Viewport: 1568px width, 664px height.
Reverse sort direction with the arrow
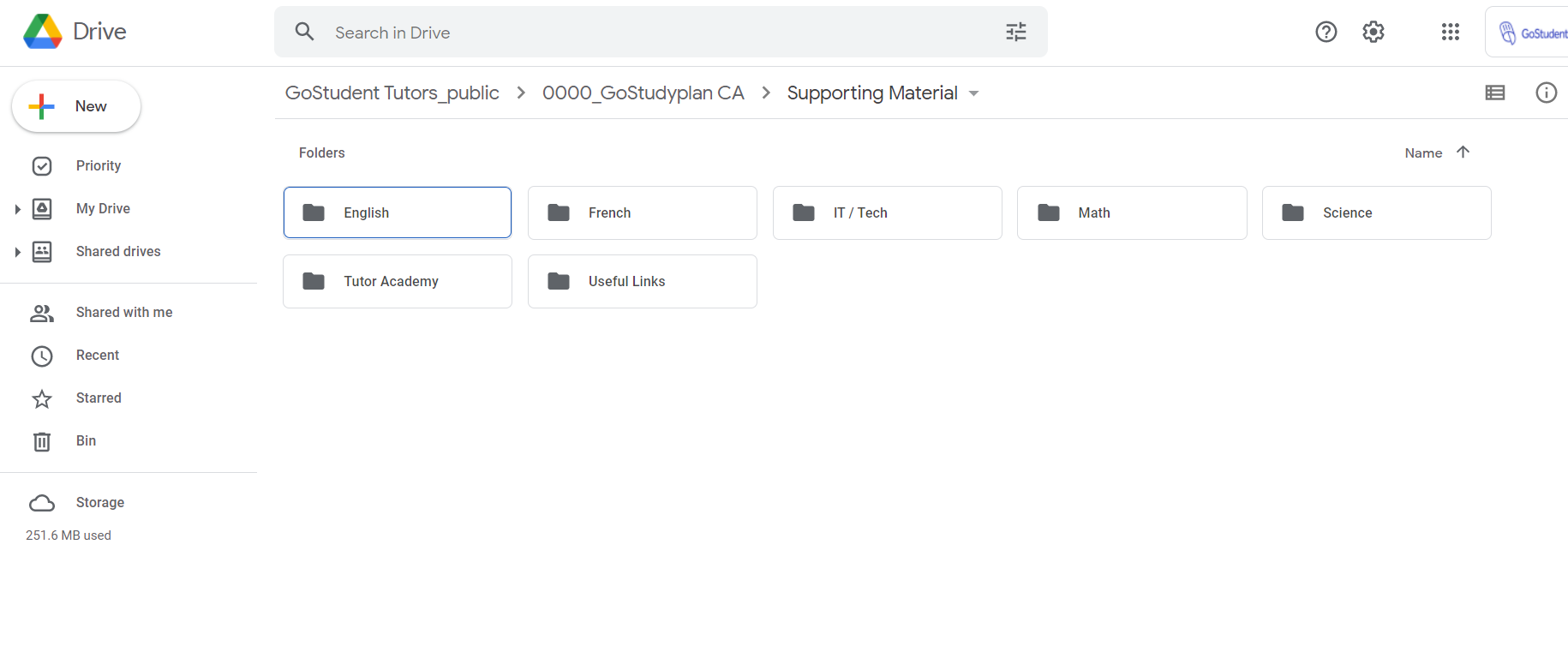pos(1463,153)
